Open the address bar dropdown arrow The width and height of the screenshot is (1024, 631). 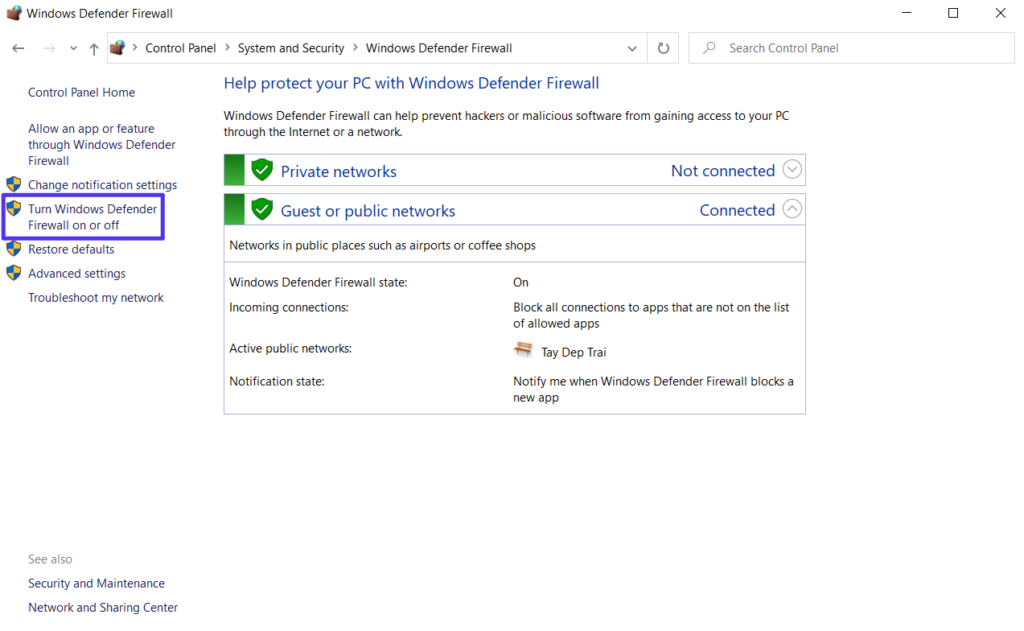coord(631,47)
